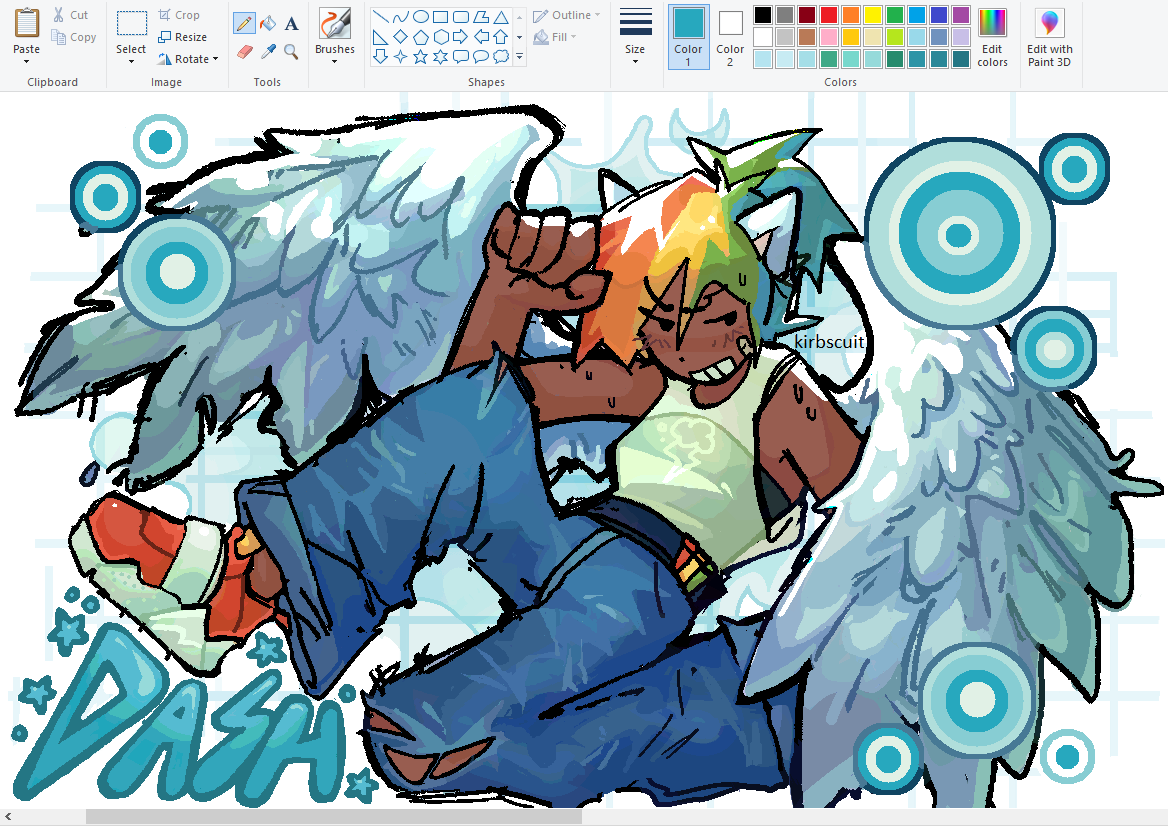Image resolution: width=1168 pixels, height=826 pixels.
Task: Open Edit with Paint 3D
Action: point(1050,37)
